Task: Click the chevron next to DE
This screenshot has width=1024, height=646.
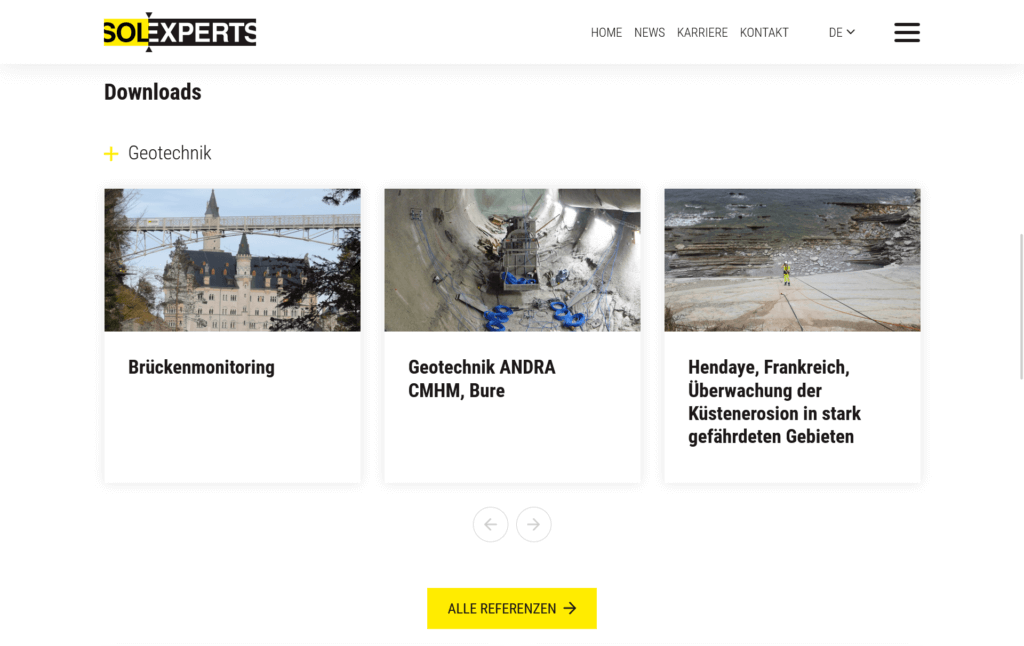Action: 850,32
